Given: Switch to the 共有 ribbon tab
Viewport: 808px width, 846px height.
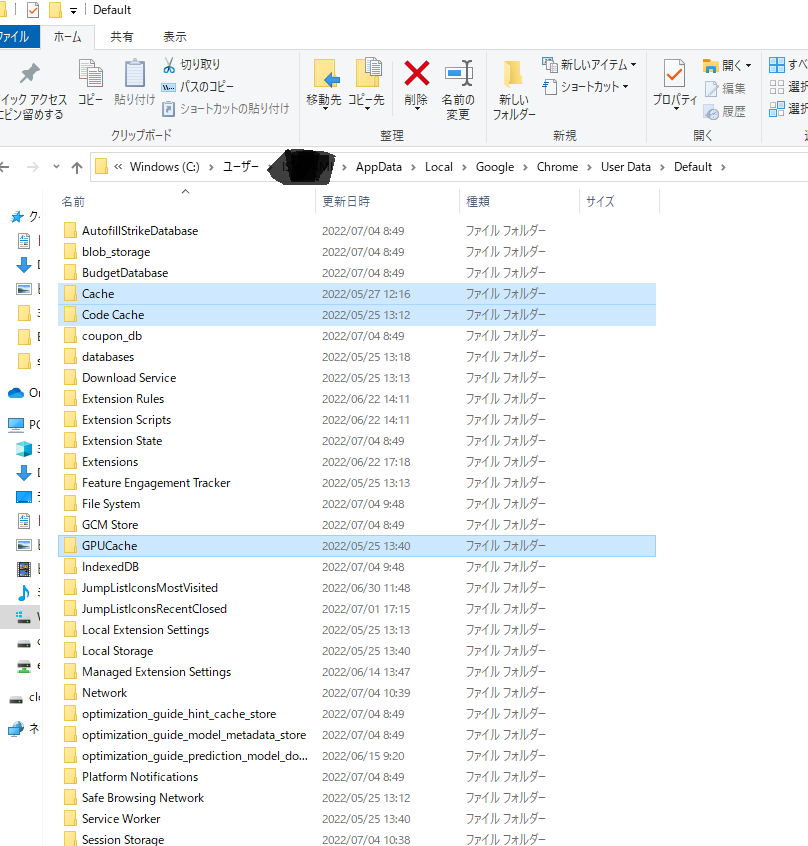Looking at the screenshot, I should [x=122, y=37].
